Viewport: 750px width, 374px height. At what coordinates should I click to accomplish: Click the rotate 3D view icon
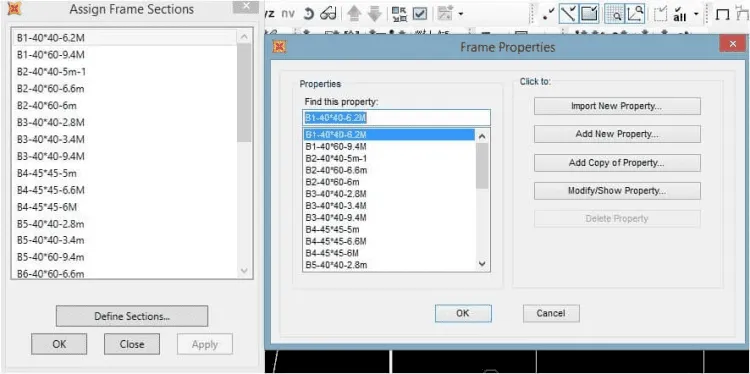tap(309, 14)
